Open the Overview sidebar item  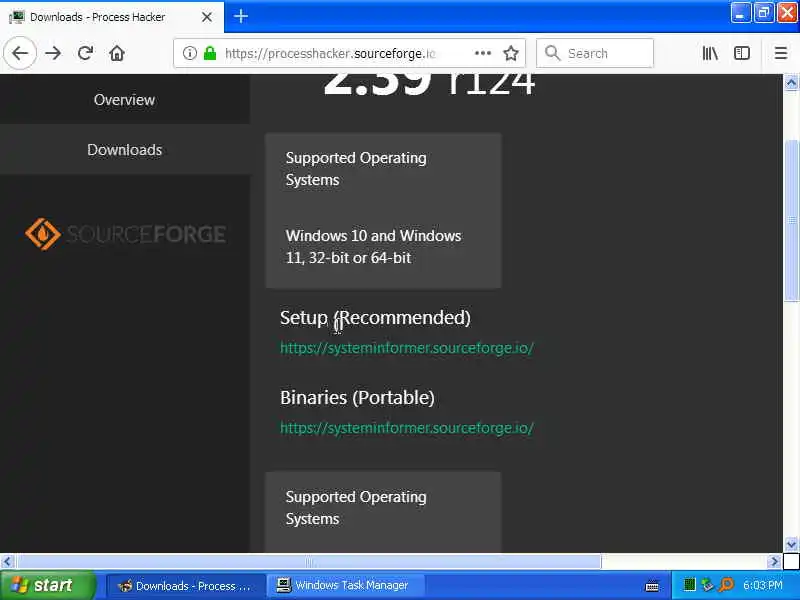point(124,99)
